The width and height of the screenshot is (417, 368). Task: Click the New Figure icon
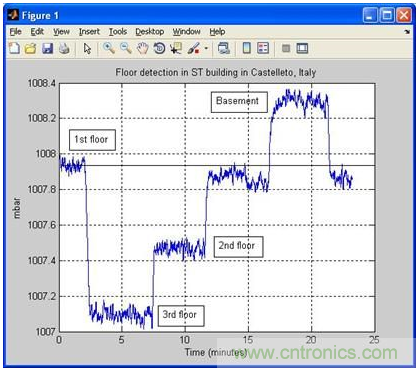(x=14, y=49)
